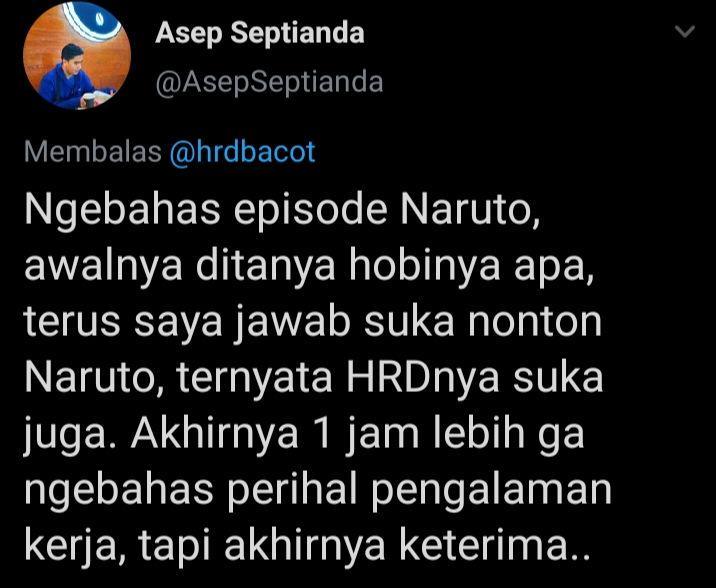Select the line 'Ngebahas episode Naruto,'

(283, 212)
